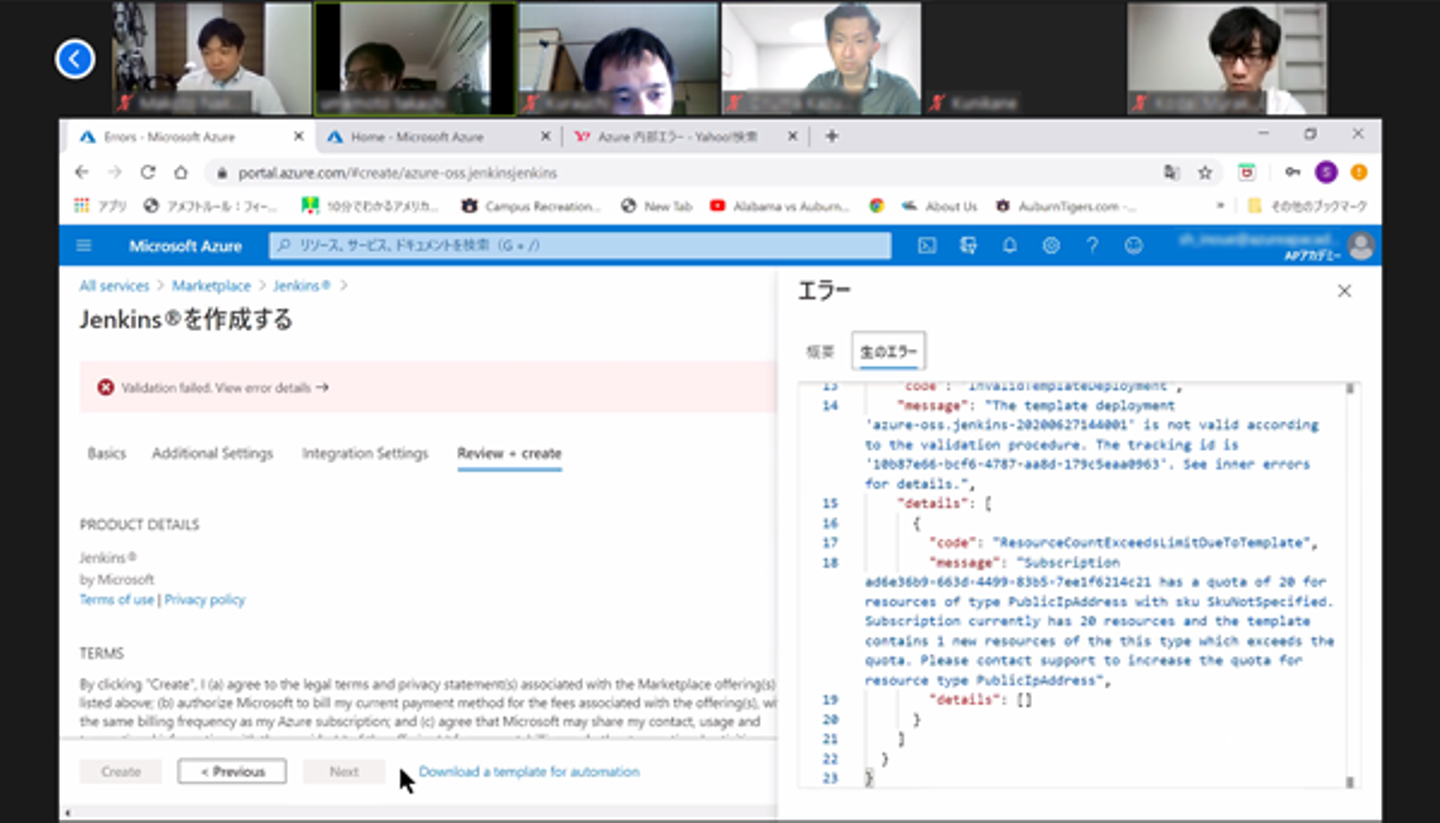The height and width of the screenshot is (823, 1440).
Task: Open the saved passwords key icon
Action: pos(1292,173)
